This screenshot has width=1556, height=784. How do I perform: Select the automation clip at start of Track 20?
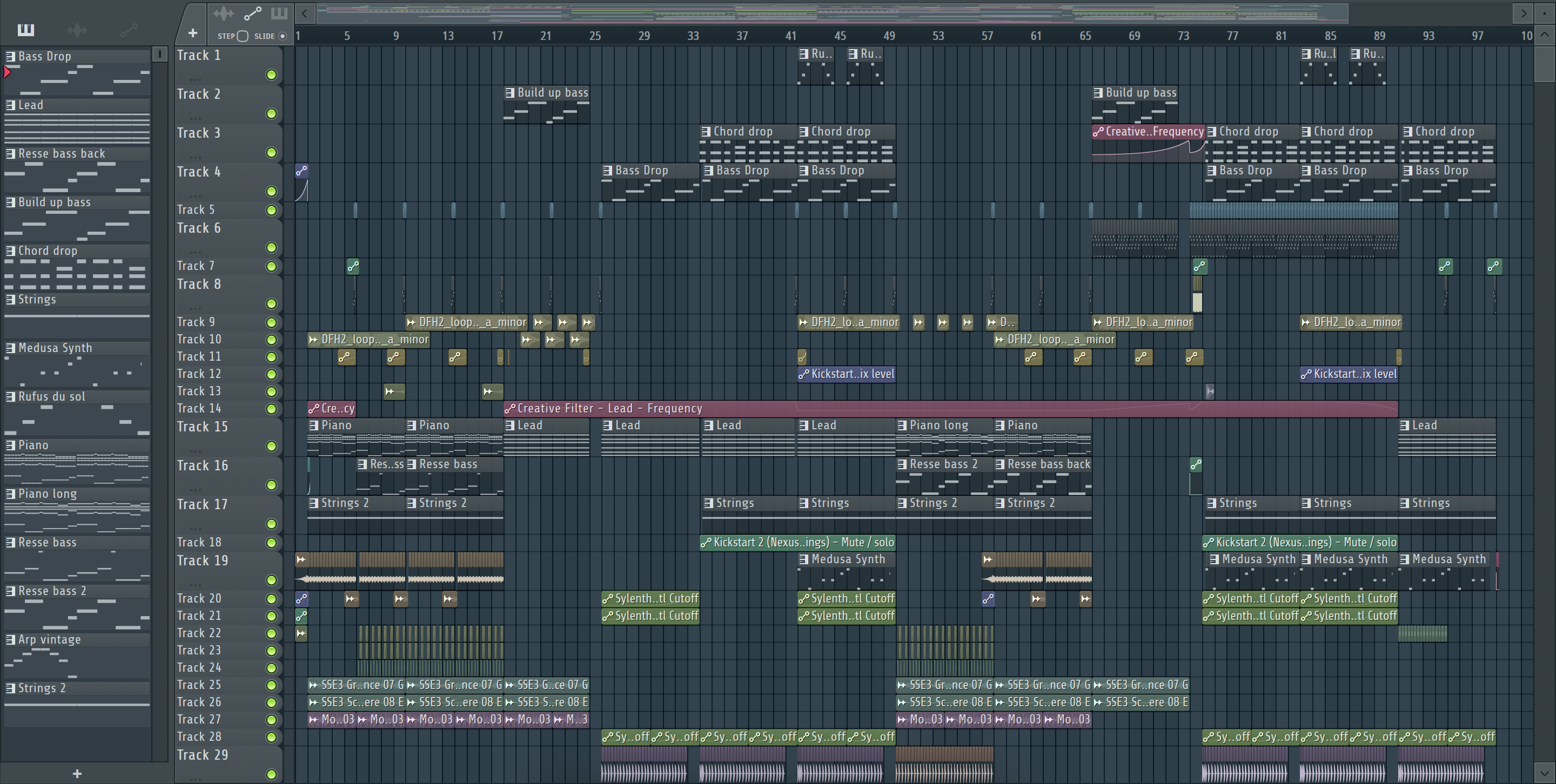pos(301,599)
